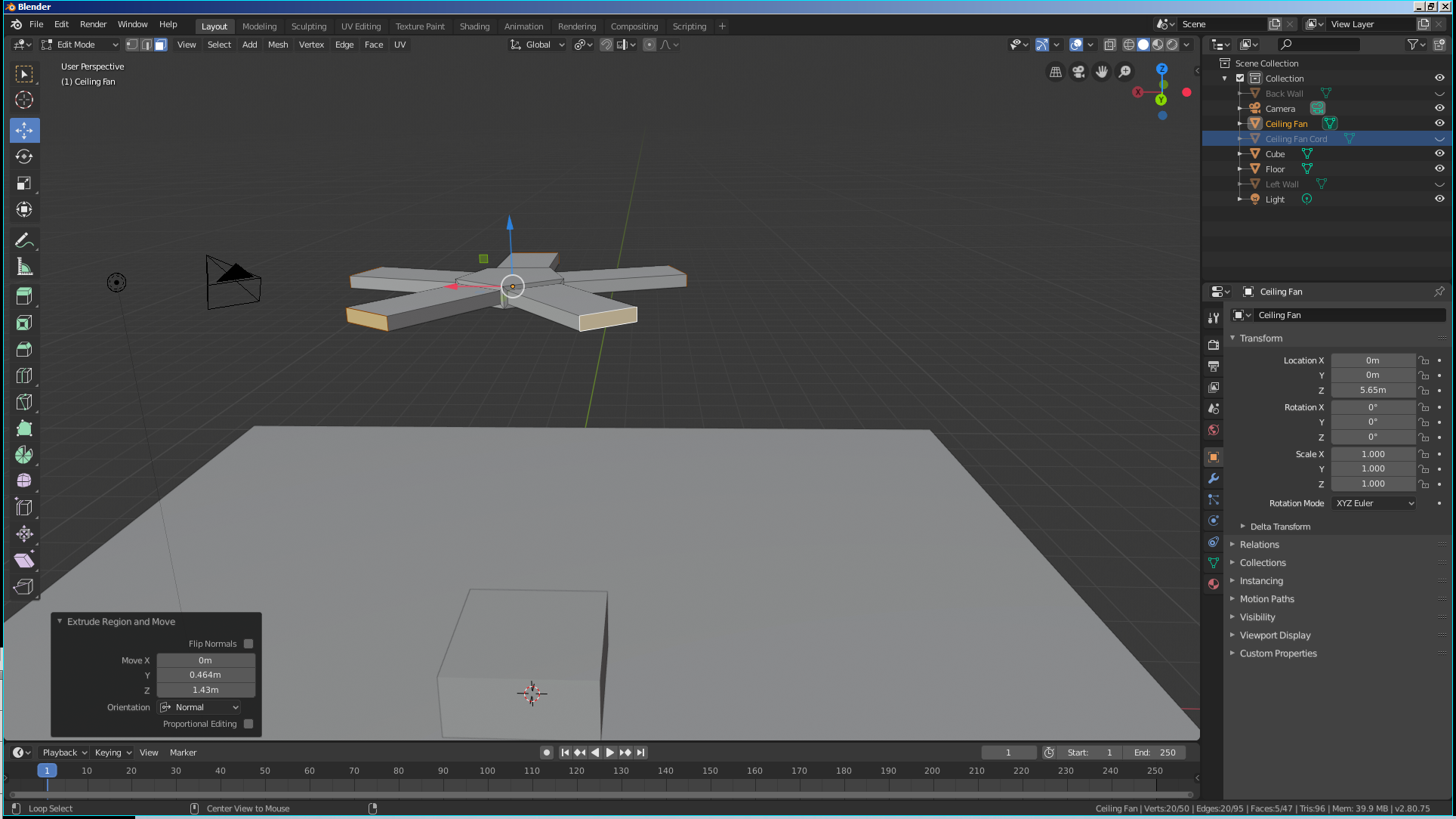Open the Material properties tab

(x=1214, y=584)
